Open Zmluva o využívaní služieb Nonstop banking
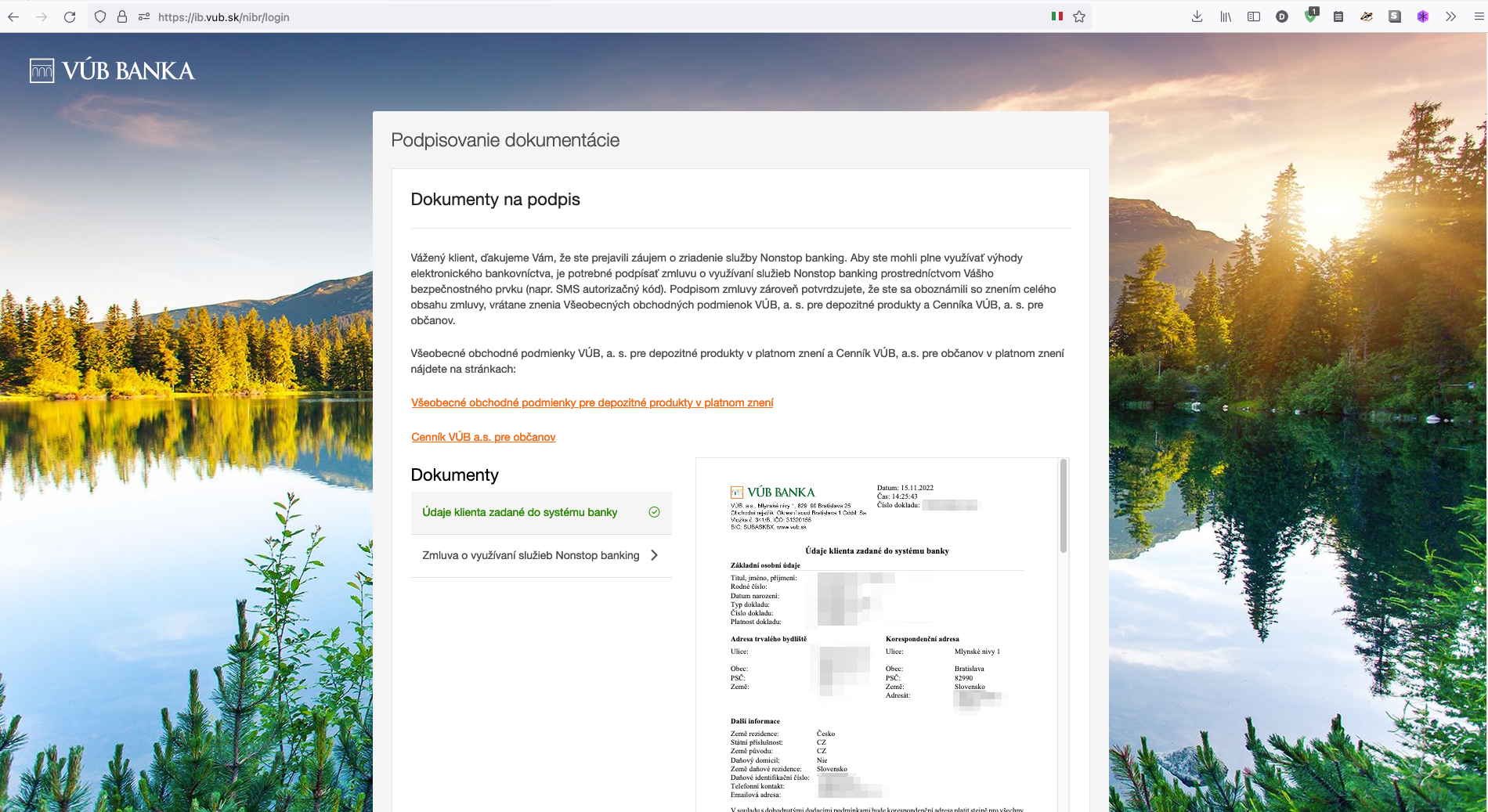The height and width of the screenshot is (812, 1488). coord(541,556)
